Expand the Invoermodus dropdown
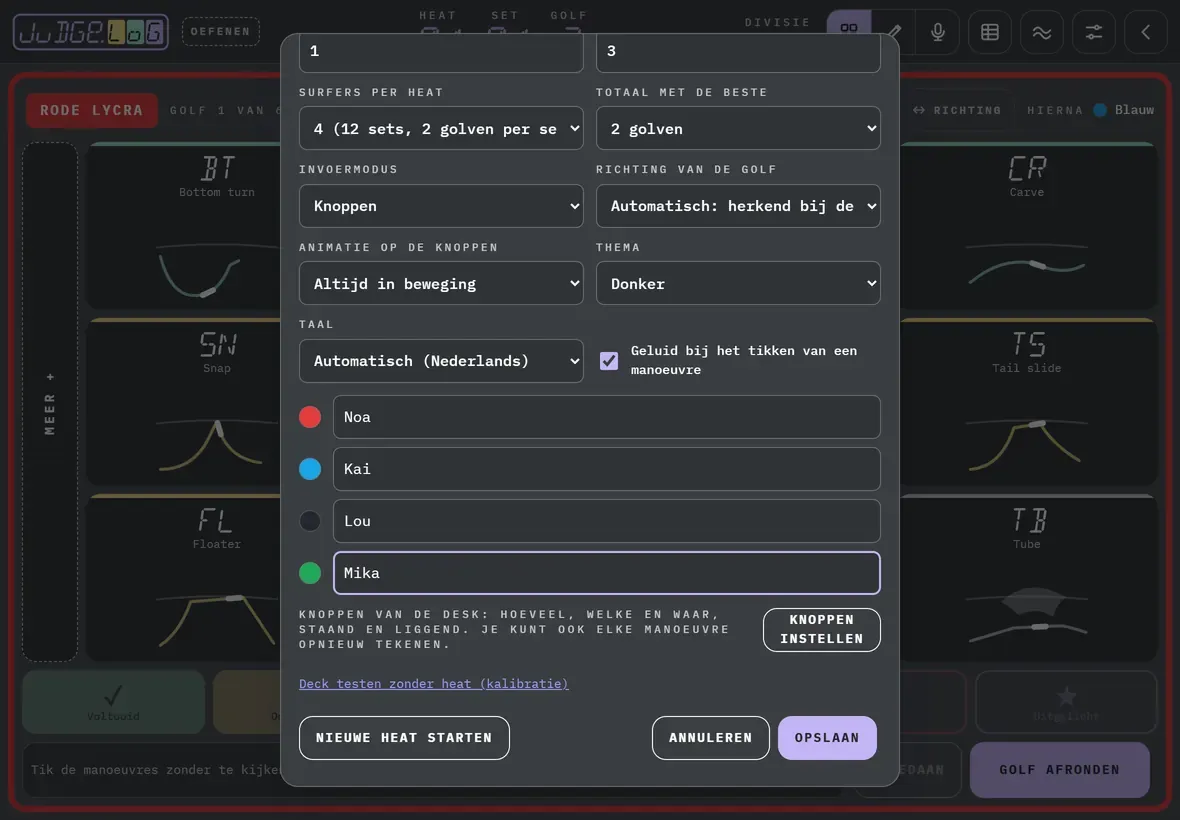This screenshot has width=1180, height=820. coord(441,206)
